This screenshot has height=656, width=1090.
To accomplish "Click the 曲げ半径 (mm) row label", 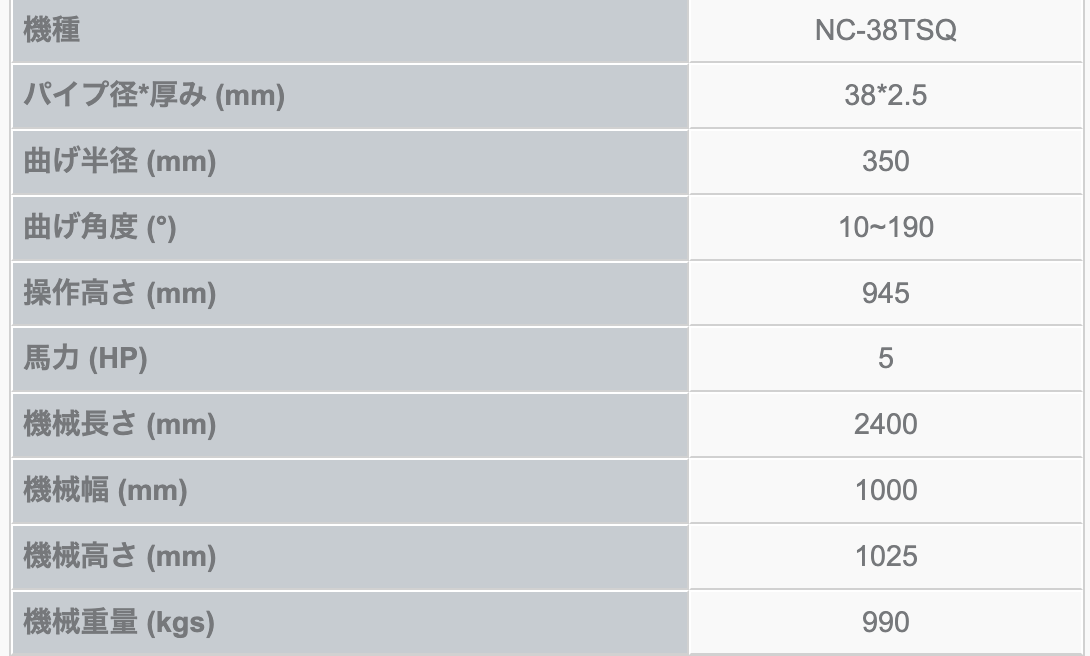I will coord(120,162).
